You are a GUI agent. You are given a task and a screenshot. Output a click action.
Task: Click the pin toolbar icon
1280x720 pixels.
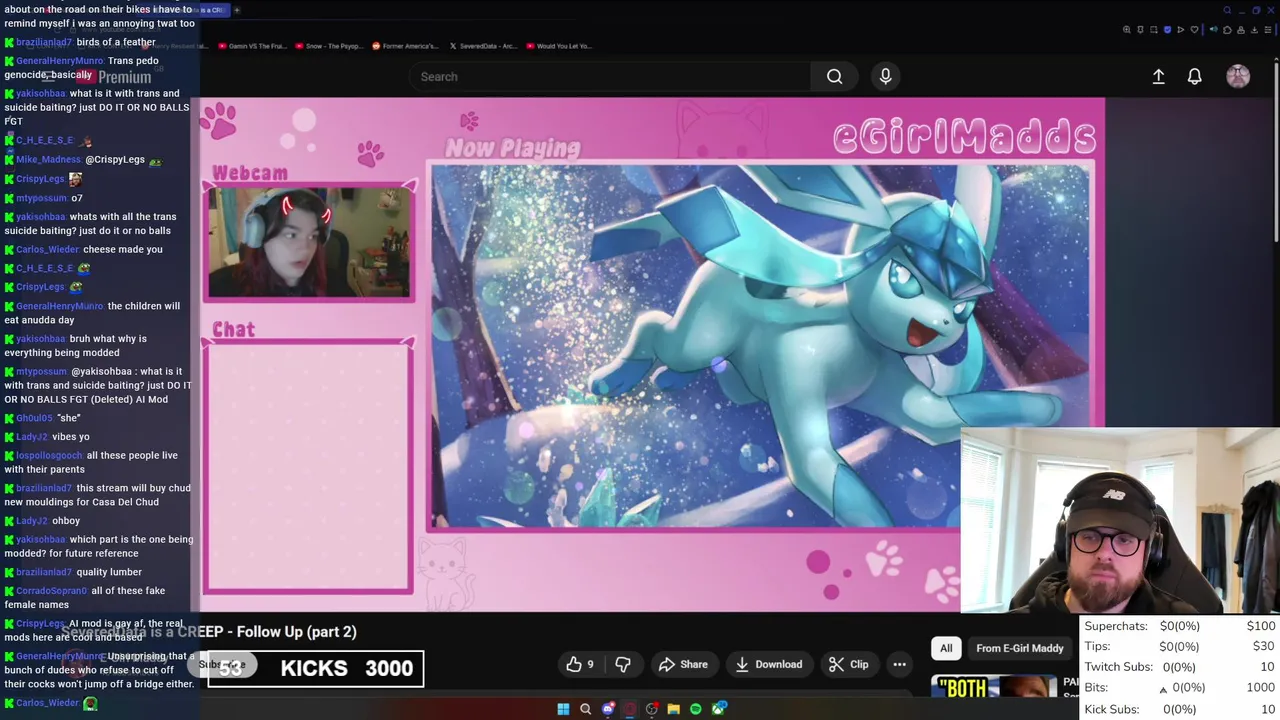tap(1140, 30)
